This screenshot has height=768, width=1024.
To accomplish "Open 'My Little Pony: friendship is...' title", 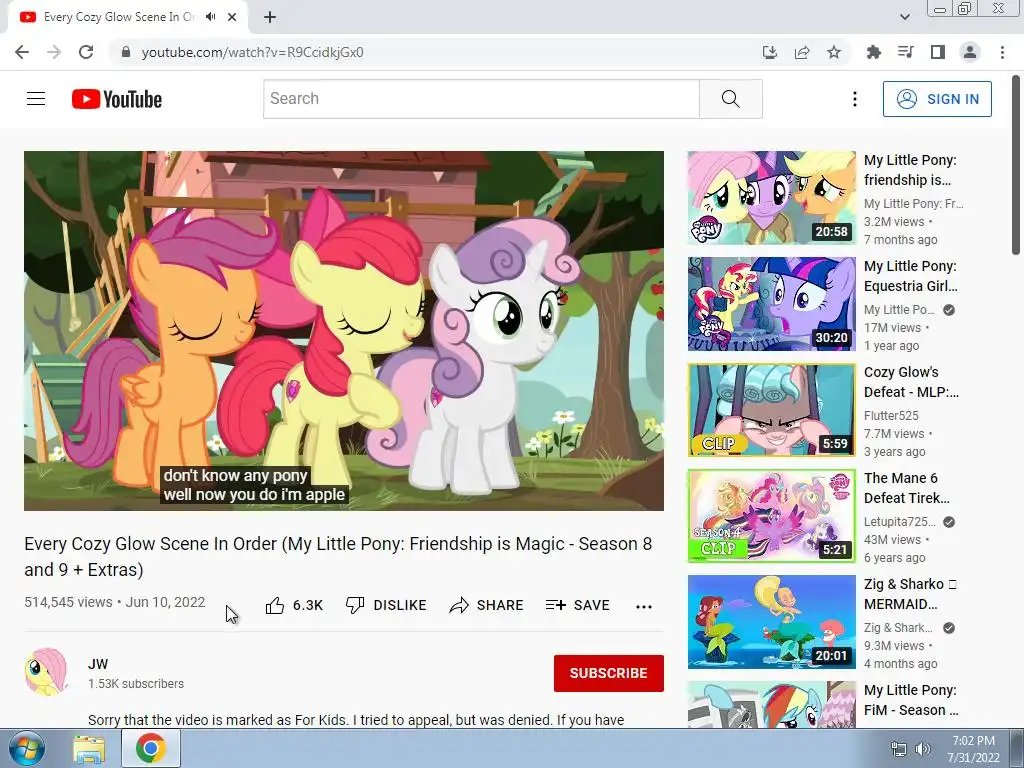I will click(910, 170).
